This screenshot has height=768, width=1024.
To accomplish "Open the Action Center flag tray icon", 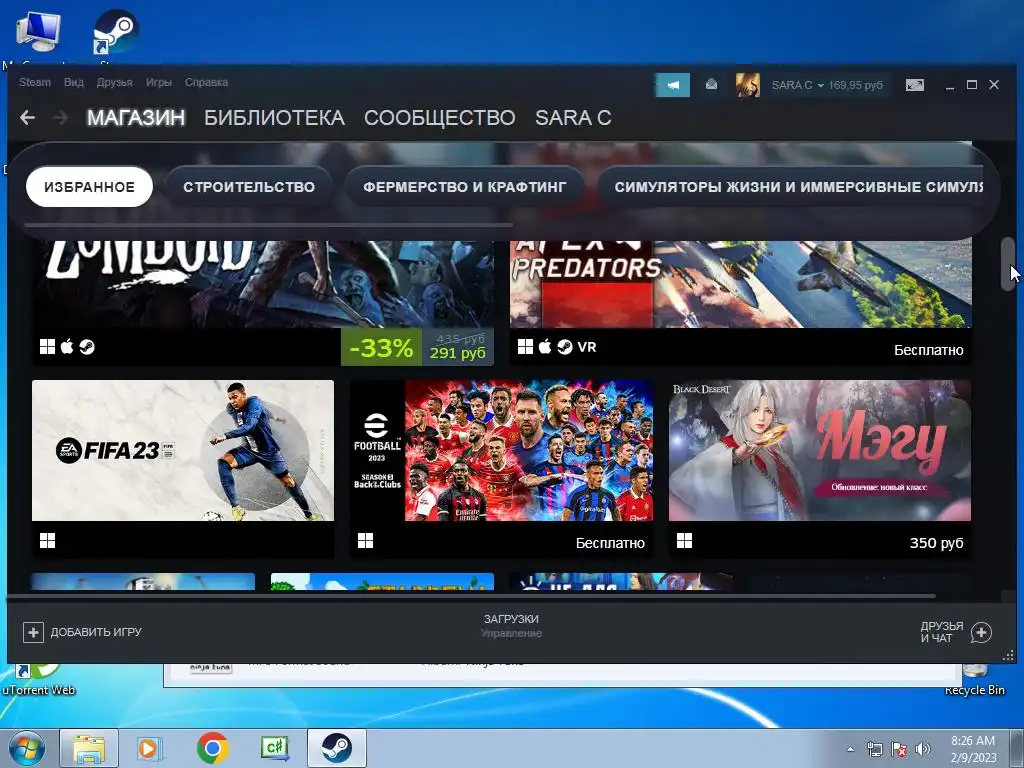I will point(899,749).
